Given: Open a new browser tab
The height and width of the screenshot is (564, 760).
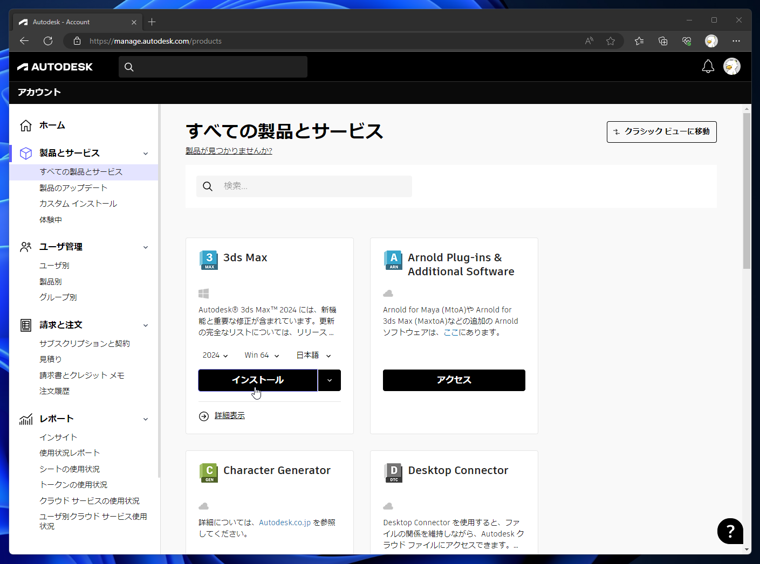Looking at the screenshot, I should (x=152, y=22).
